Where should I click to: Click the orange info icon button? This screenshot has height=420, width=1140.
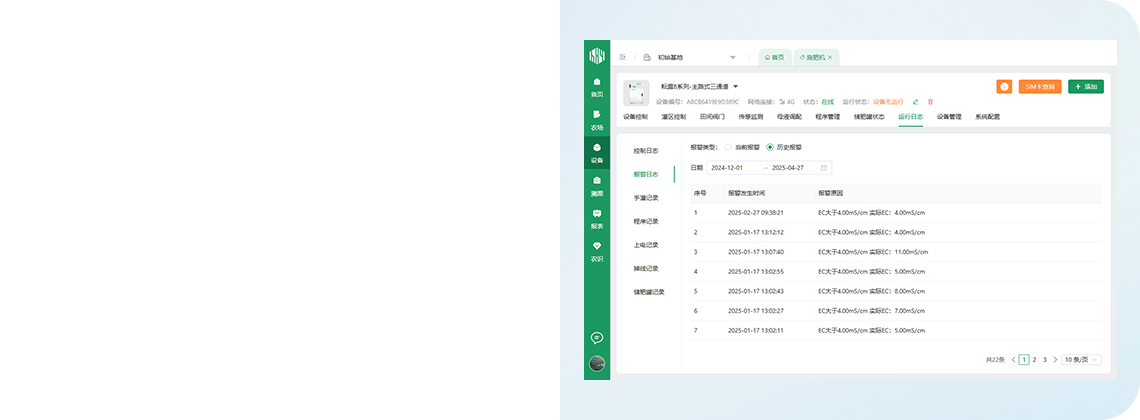coord(1004,86)
